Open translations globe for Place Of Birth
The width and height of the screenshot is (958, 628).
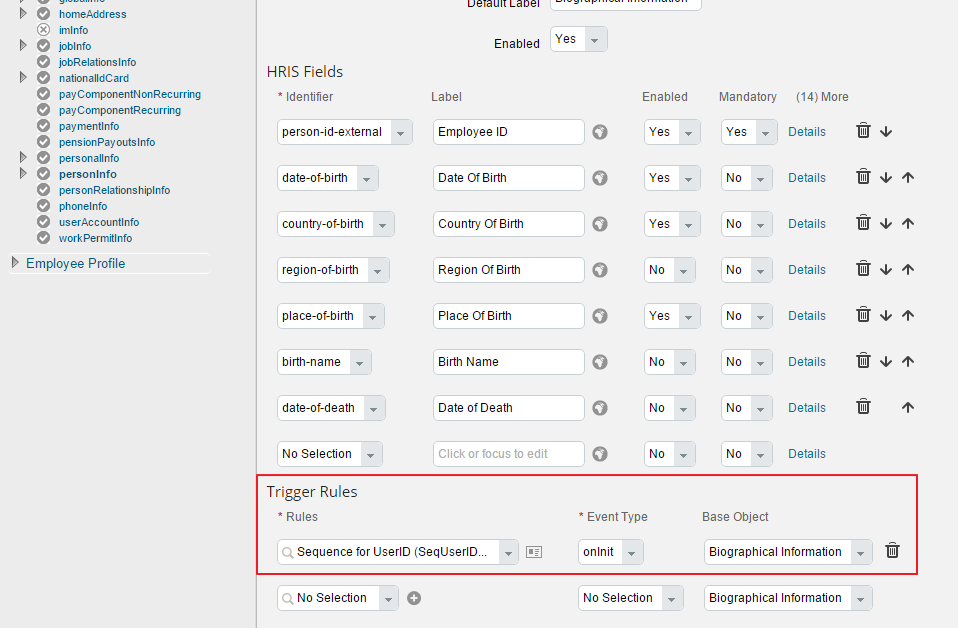[600, 316]
